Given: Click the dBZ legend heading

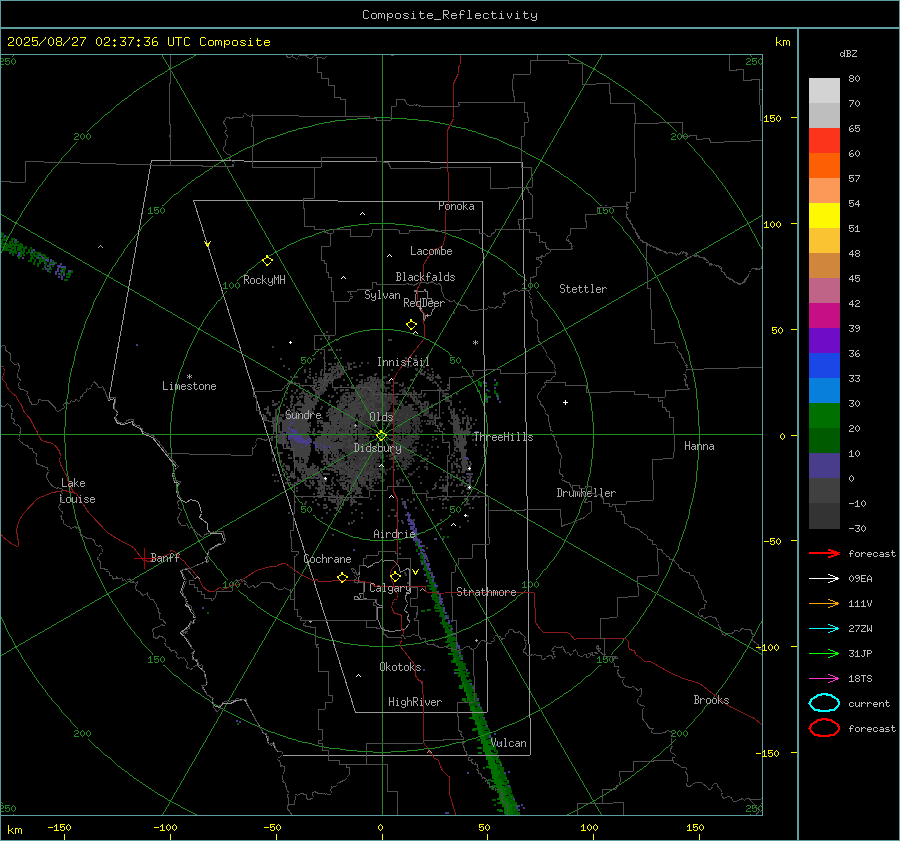Looking at the screenshot, I should click(848, 53).
